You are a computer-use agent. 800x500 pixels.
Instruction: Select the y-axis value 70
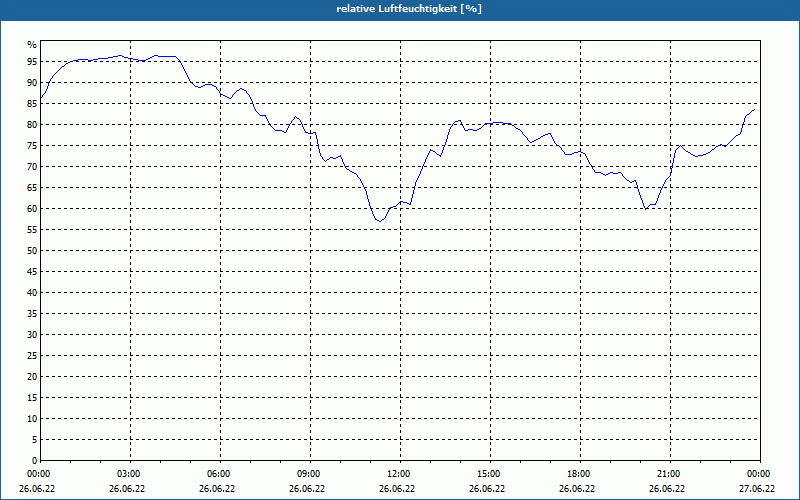tap(32, 167)
